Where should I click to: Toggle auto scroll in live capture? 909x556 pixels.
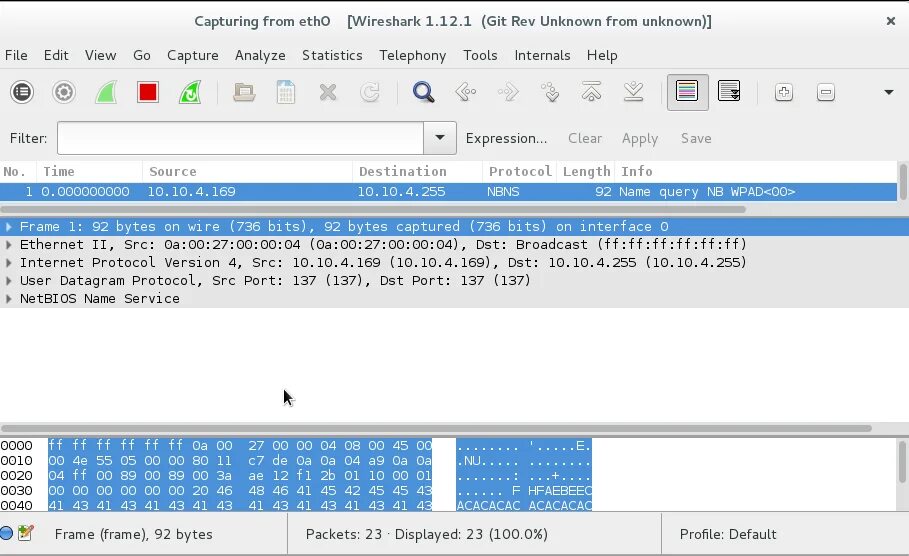click(x=729, y=92)
